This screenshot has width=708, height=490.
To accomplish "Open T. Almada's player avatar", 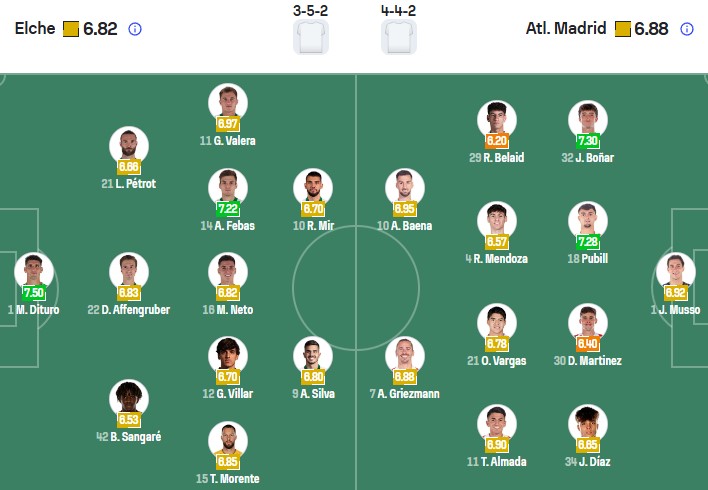I will point(497,424).
